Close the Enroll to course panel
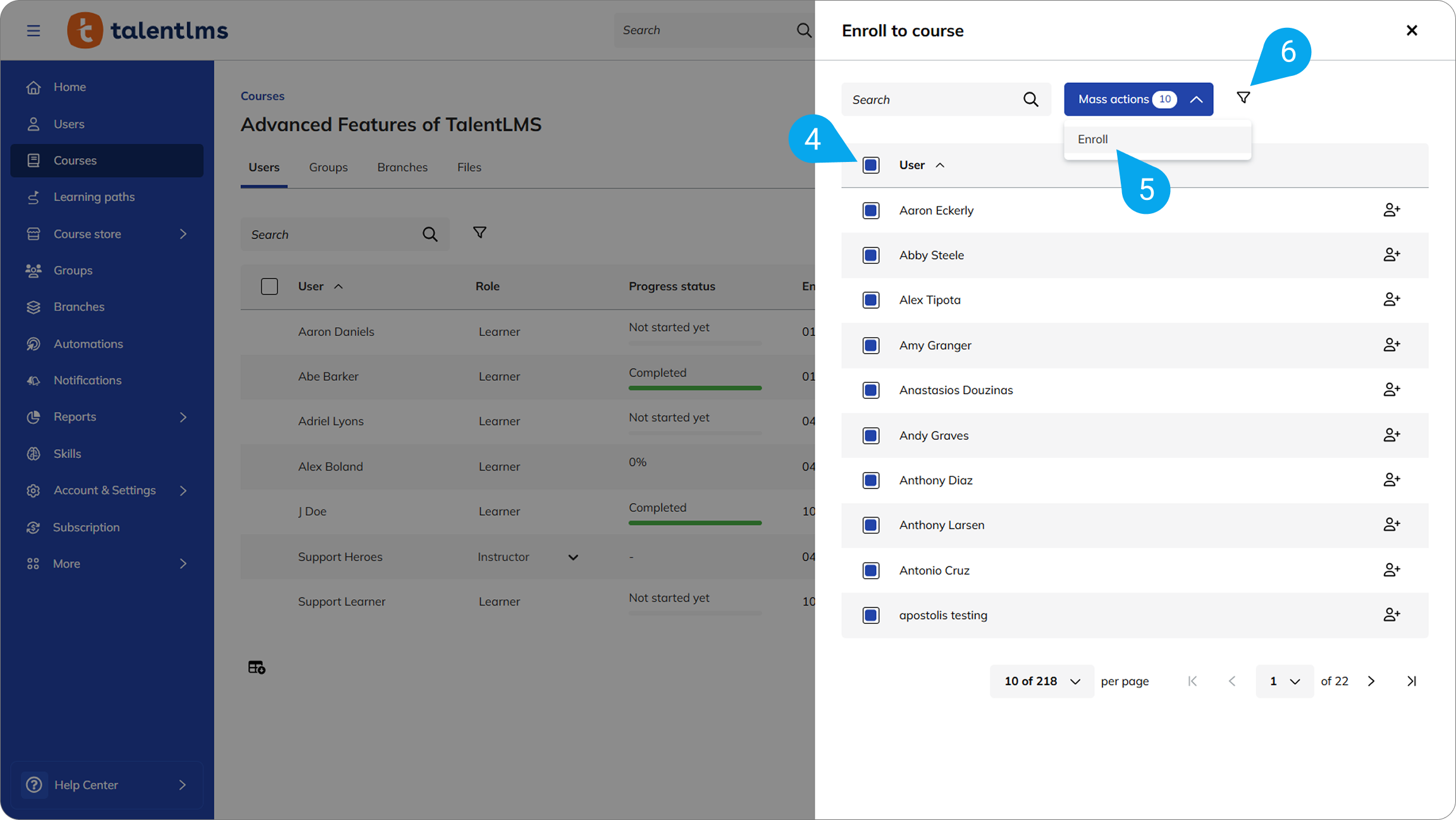The width and height of the screenshot is (1456, 820). click(x=1411, y=30)
